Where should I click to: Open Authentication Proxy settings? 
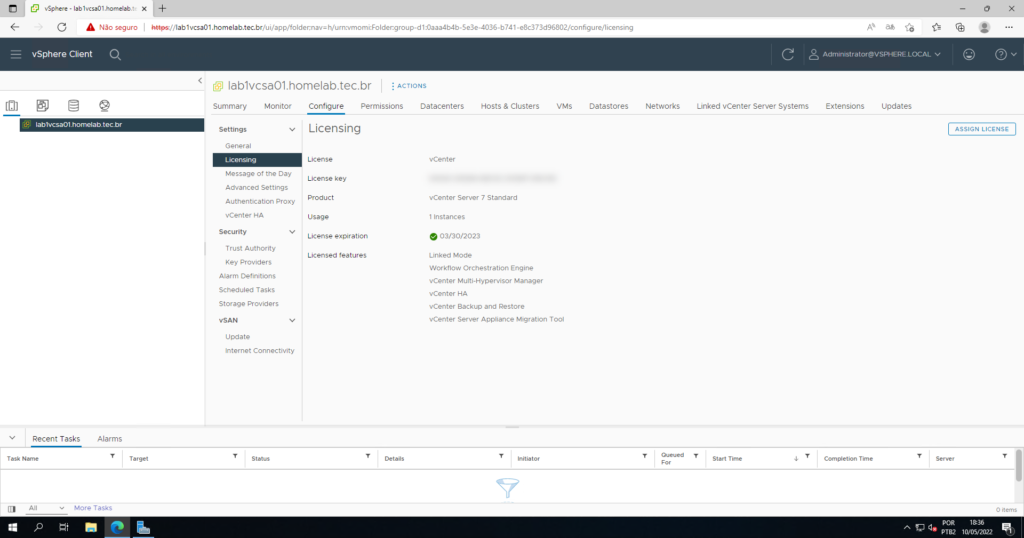[260, 201]
